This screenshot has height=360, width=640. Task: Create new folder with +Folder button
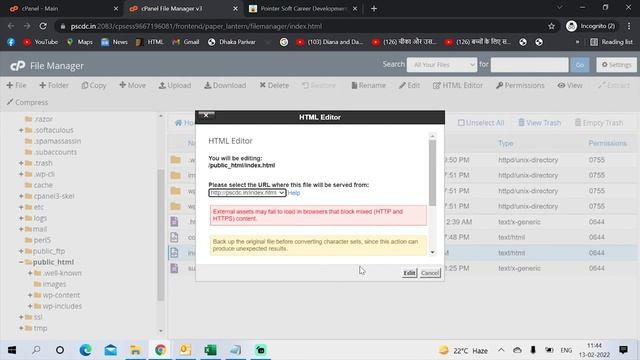(54, 85)
